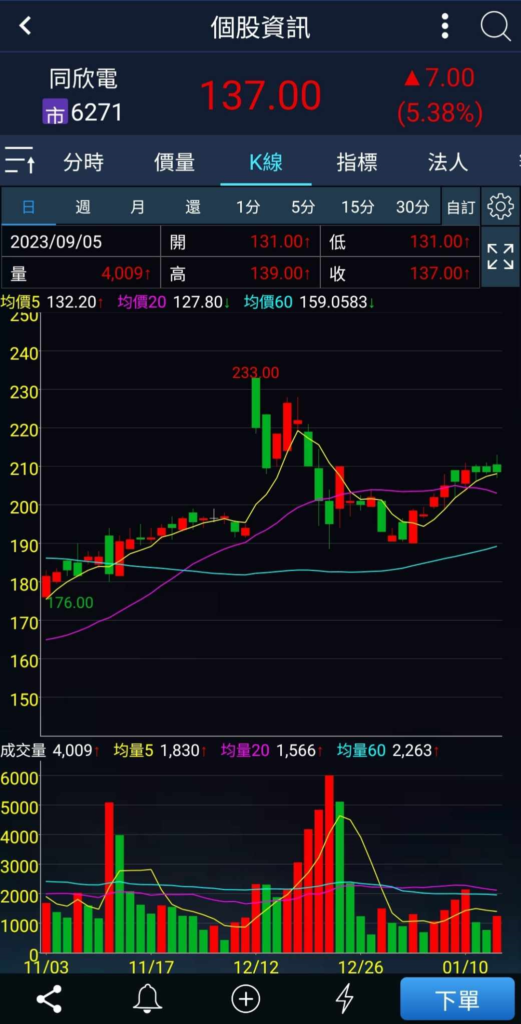Open the search magnifier icon
521x1024 pixels.
point(496,27)
